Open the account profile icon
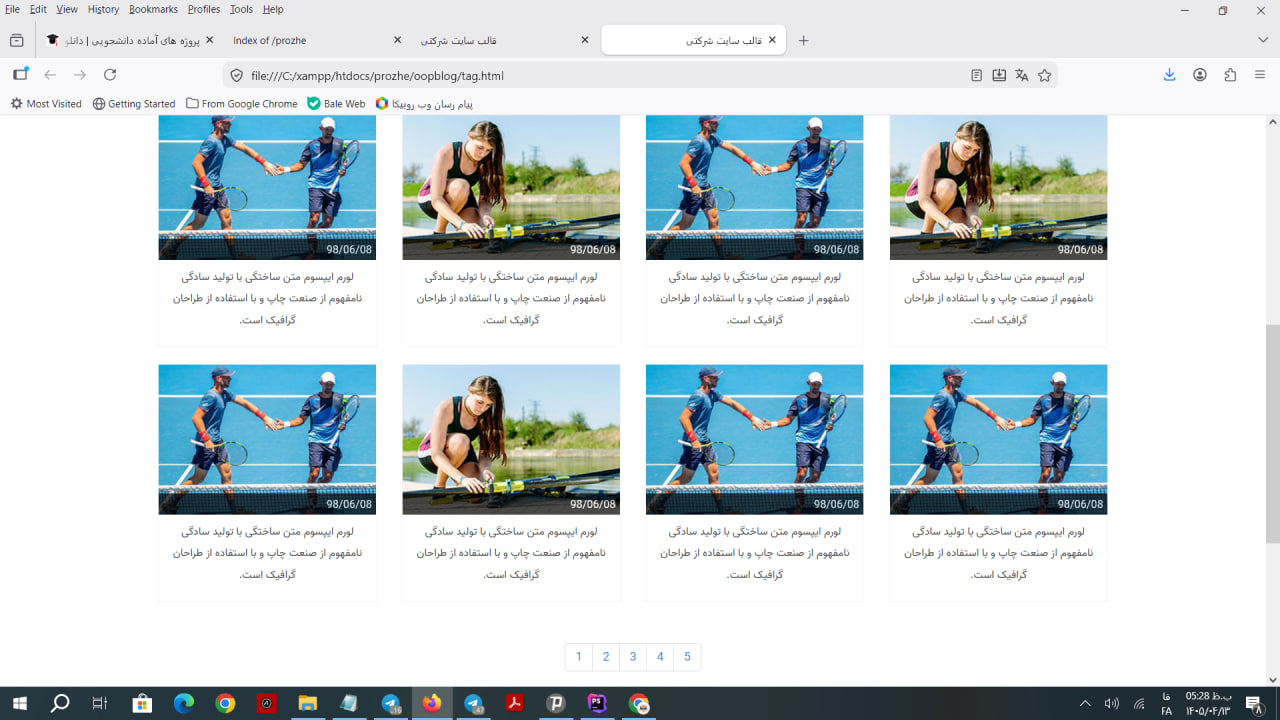Image resolution: width=1280 pixels, height=720 pixels. tap(1200, 75)
